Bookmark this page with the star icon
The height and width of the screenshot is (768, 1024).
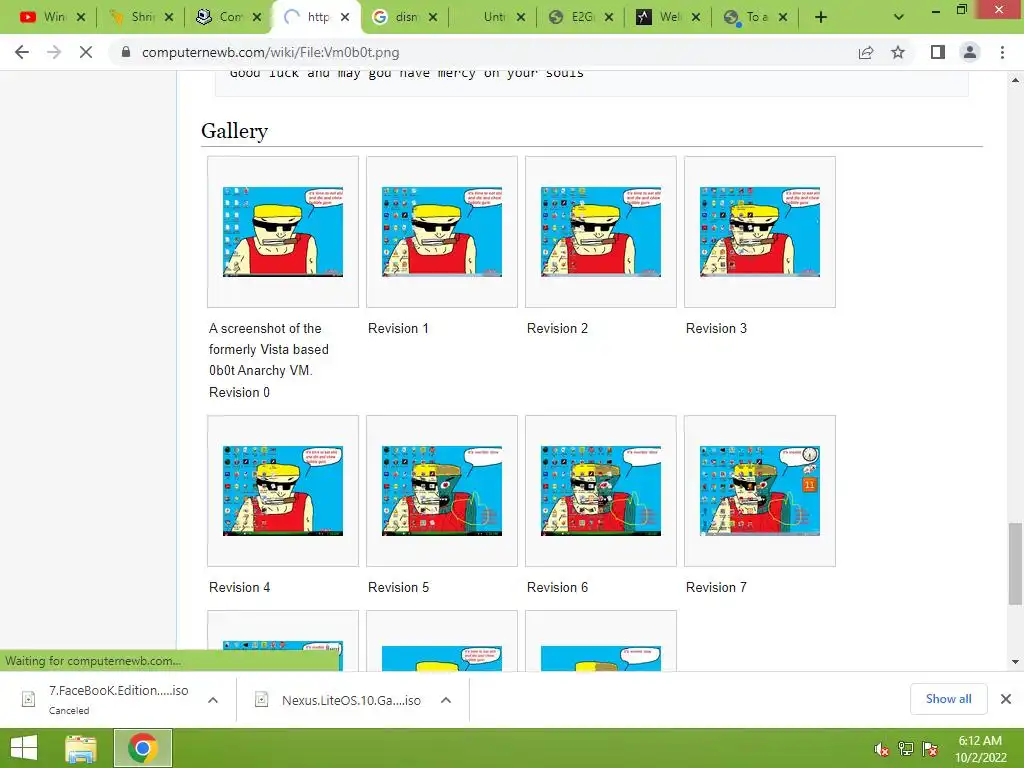click(898, 52)
